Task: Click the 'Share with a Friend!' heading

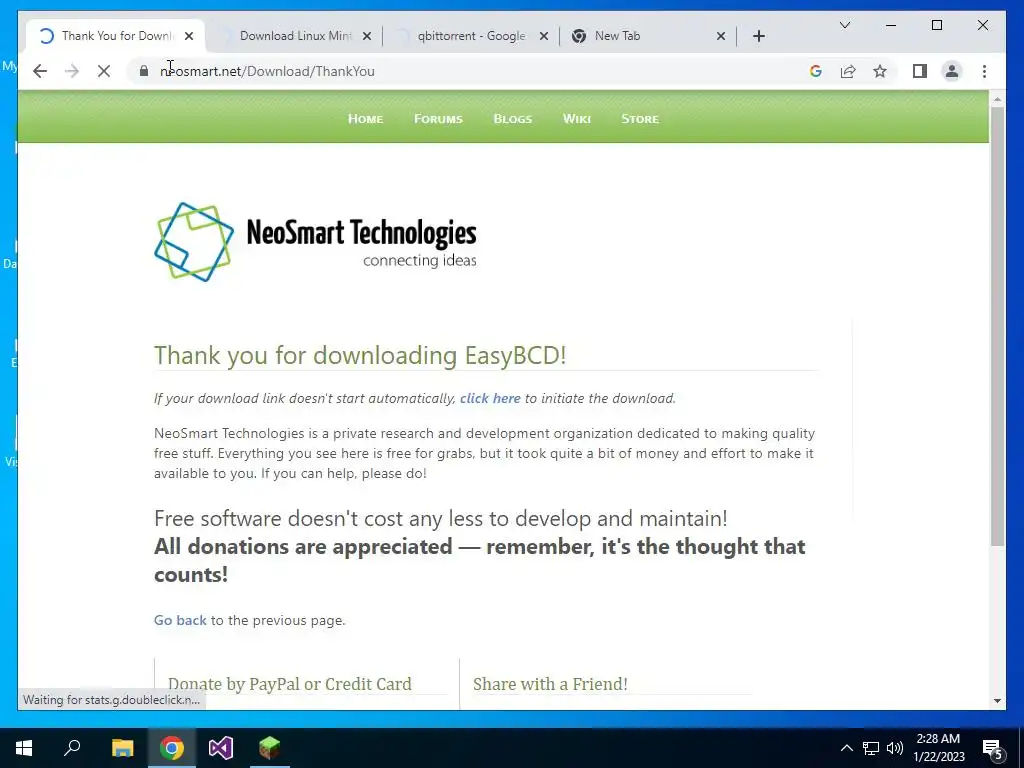Action: (x=550, y=684)
